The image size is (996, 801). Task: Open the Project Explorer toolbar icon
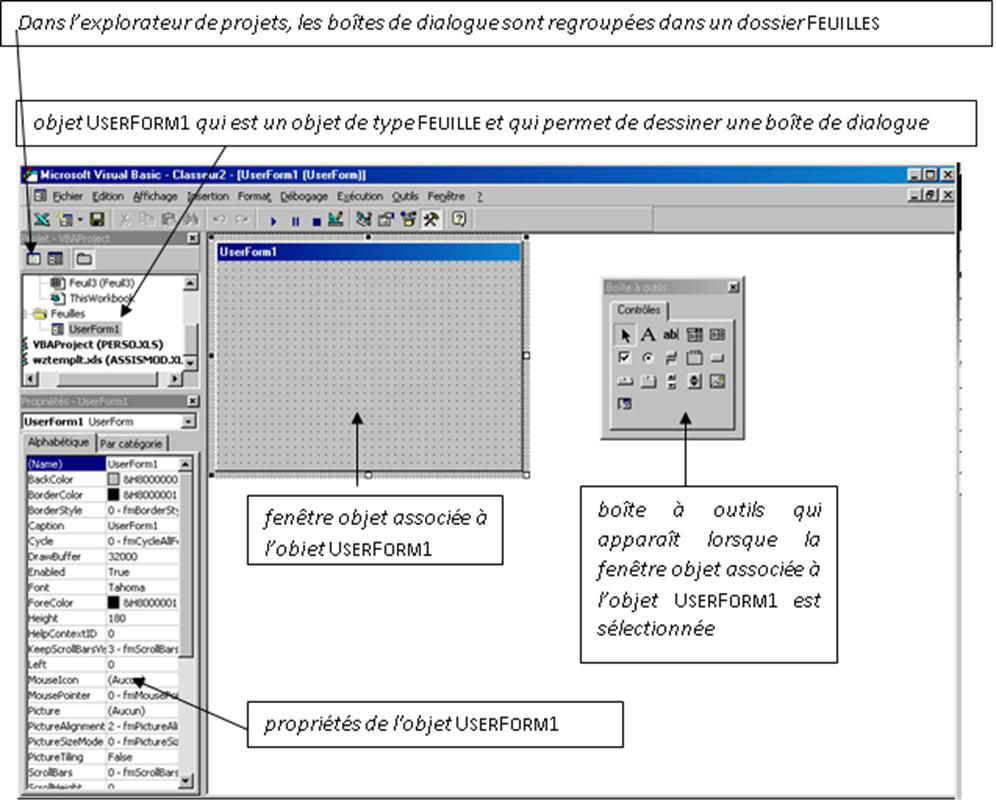tap(363, 220)
